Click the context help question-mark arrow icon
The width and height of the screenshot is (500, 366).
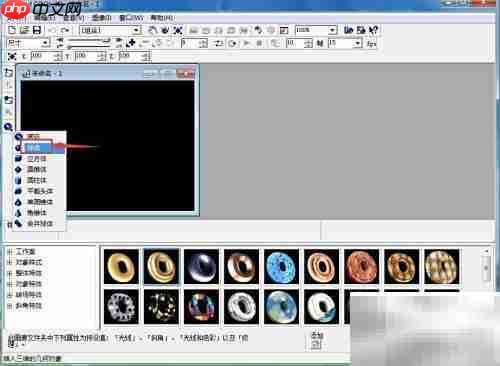click(374, 30)
